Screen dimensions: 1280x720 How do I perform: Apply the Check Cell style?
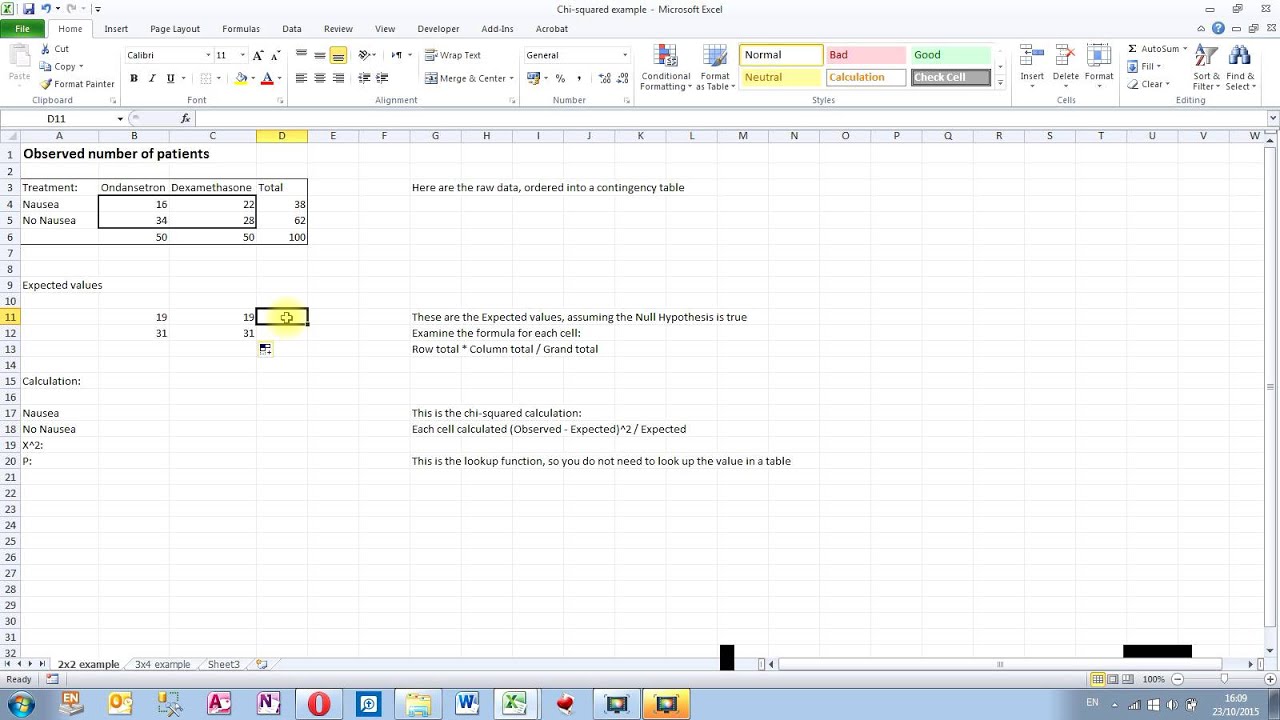coord(951,77)
